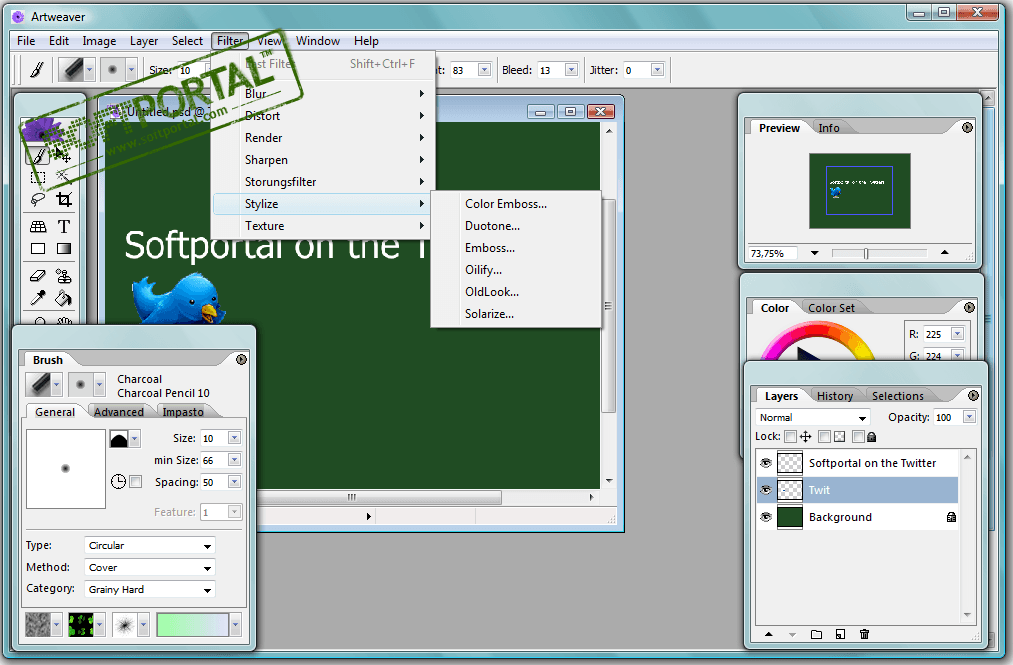Screen dimensions: 1013x665
Task: Expand the Jitter value dropdown
Action: click(x=657, y=70)
